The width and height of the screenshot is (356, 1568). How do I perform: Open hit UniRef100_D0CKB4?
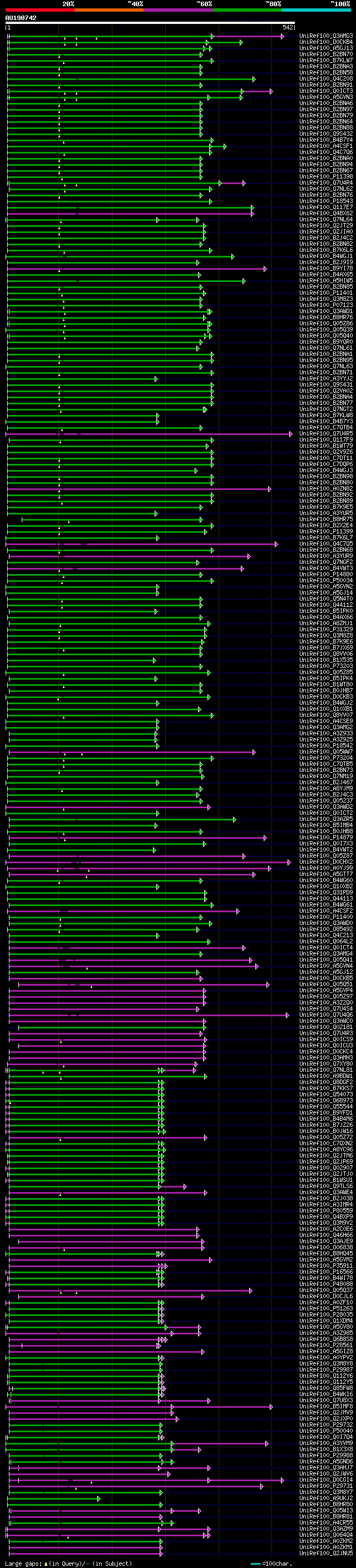click(326, 43)
